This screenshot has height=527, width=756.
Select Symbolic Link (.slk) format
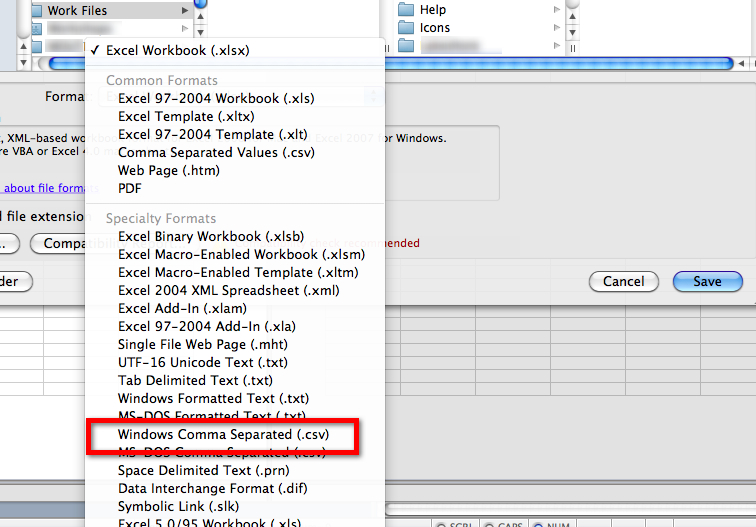click(178, 506)
